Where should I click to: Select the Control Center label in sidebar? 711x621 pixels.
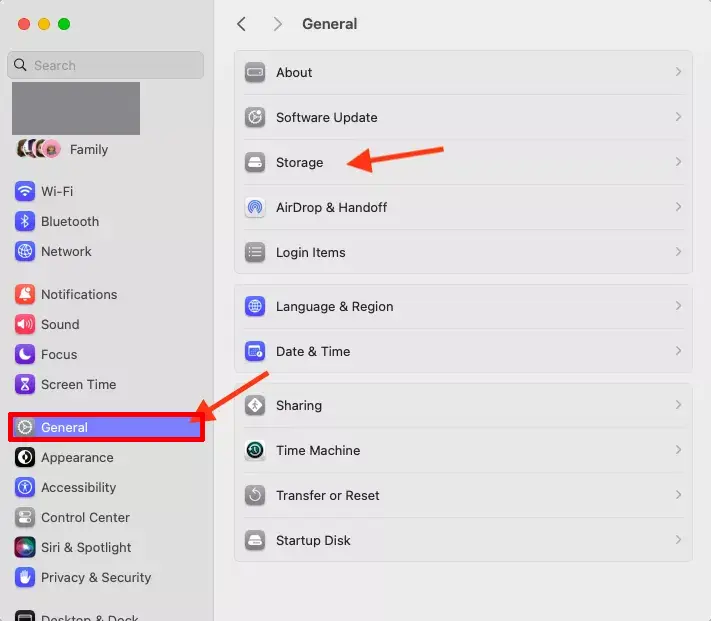[x=85, y=517]
